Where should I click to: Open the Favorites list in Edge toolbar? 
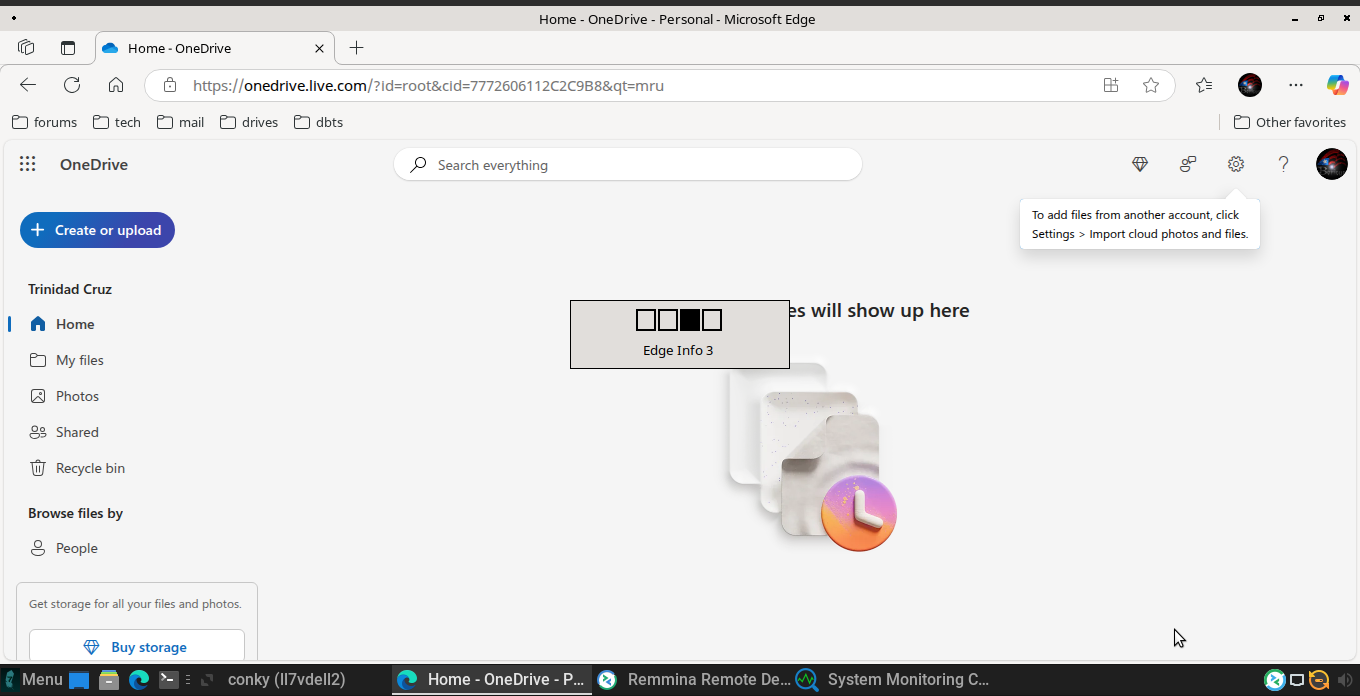tap(1204, 85)
